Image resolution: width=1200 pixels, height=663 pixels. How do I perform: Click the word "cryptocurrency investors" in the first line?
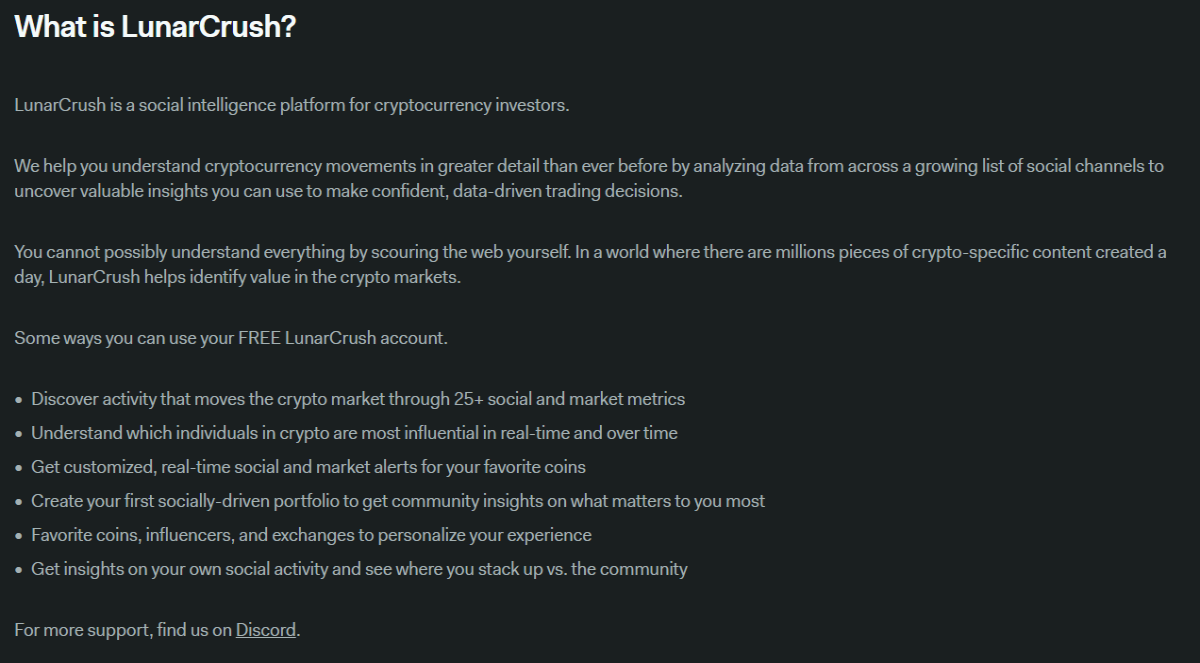(x=471, y=105)
